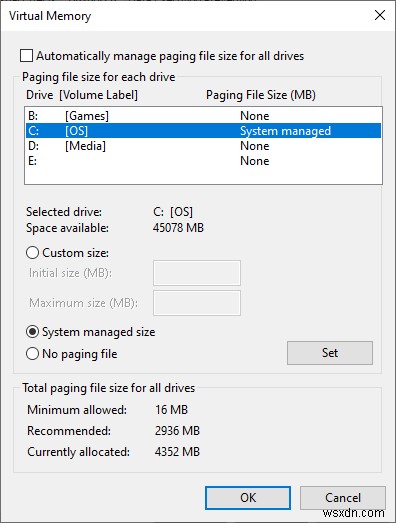The height and width of the screenshot is (523, 396).
Task: Click the 2936 MB recommended value
Action: (177, 431)
